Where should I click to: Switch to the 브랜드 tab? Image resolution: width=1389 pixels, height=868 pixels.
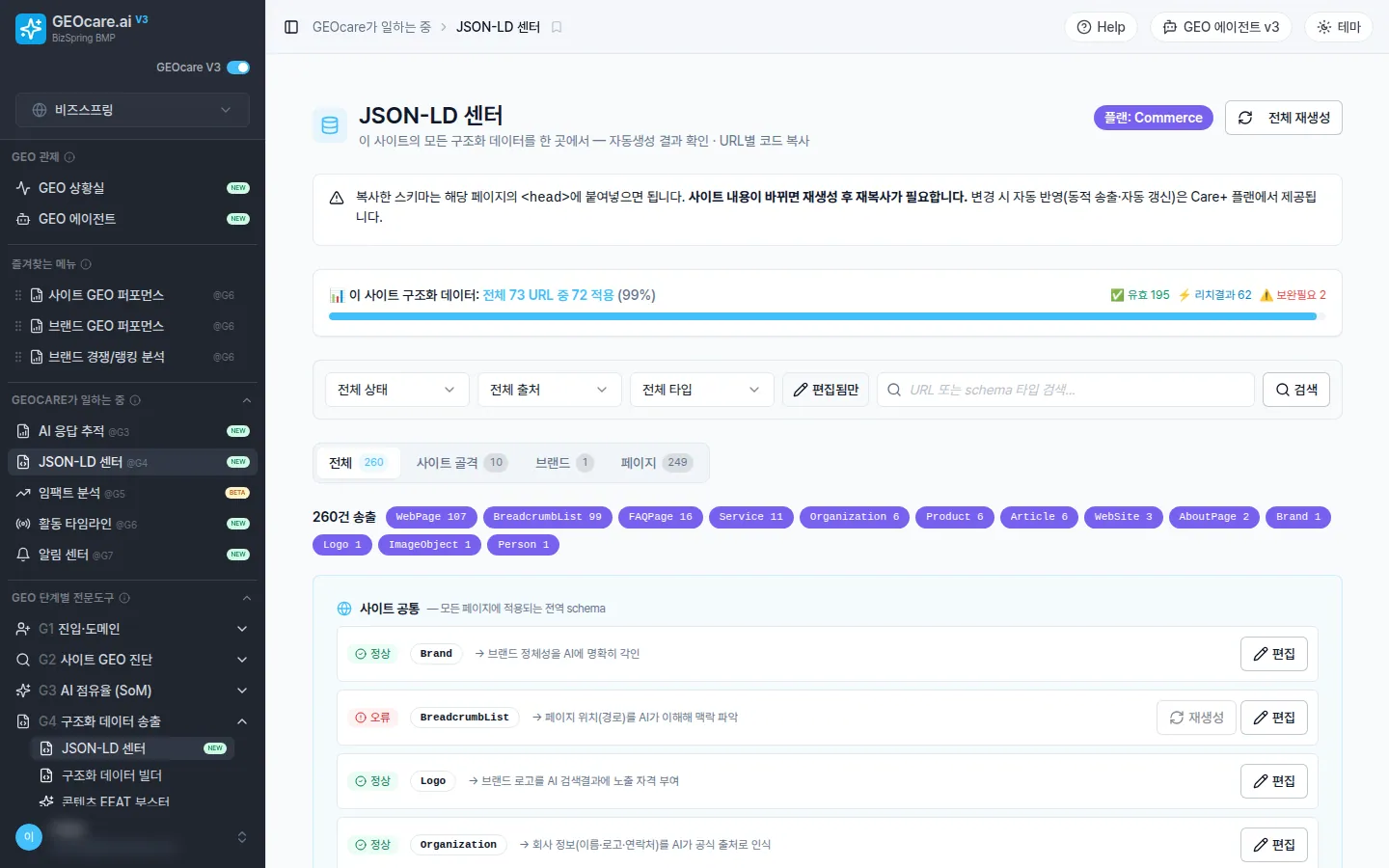pyautogui.click(x=564, y=463)
